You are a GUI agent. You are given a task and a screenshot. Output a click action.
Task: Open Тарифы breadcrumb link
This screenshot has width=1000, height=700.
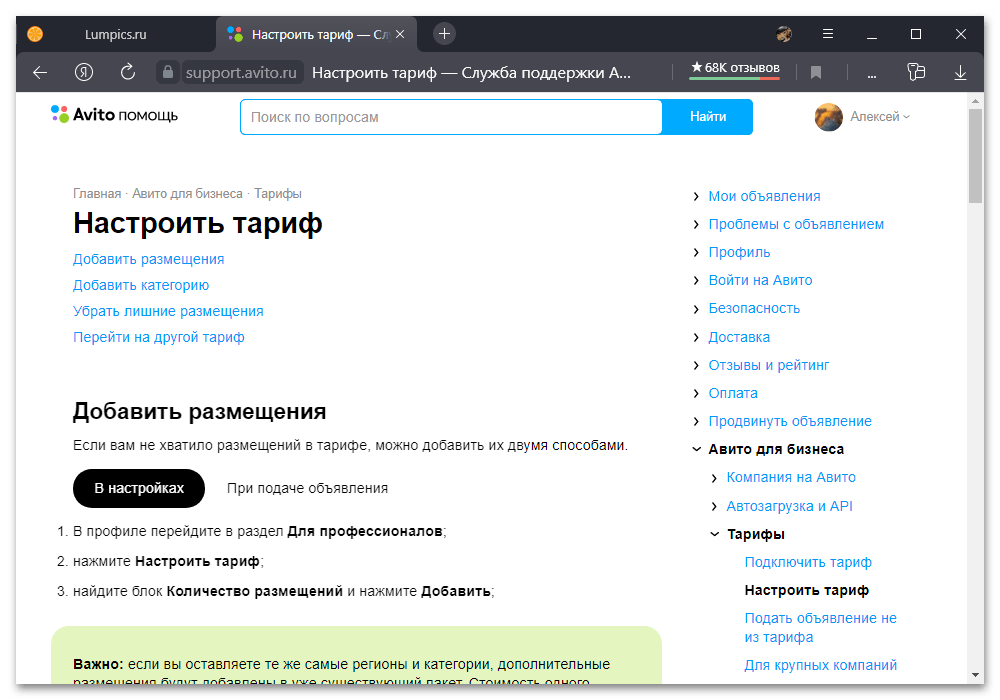pyautogui.click(x=278, y=194)
